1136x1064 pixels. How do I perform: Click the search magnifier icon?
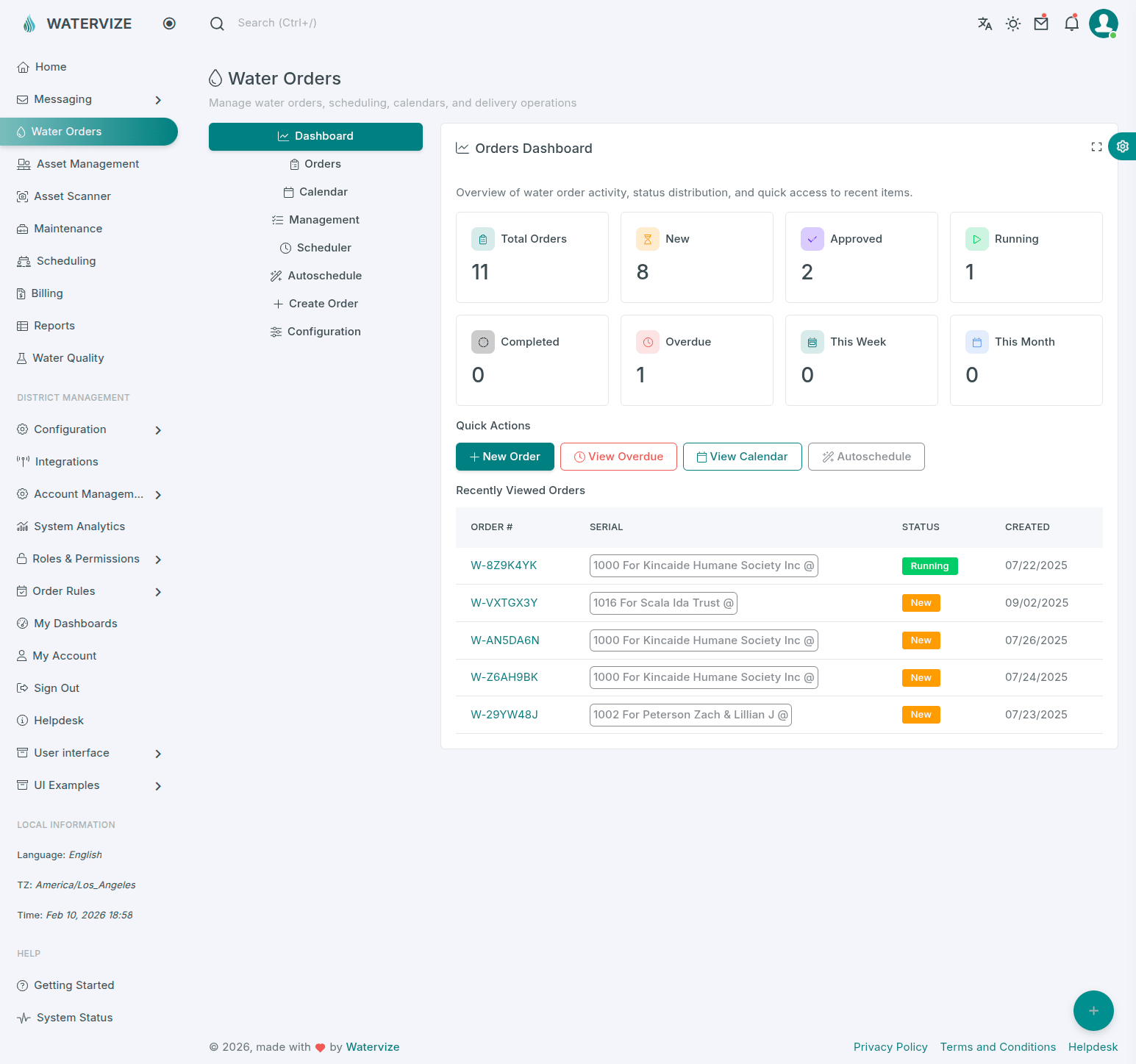(217, 24)
